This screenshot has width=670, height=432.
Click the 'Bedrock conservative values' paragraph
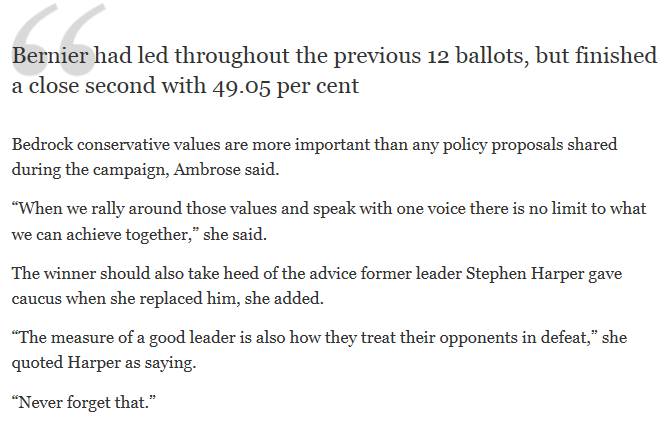click(x=314, y=157)
